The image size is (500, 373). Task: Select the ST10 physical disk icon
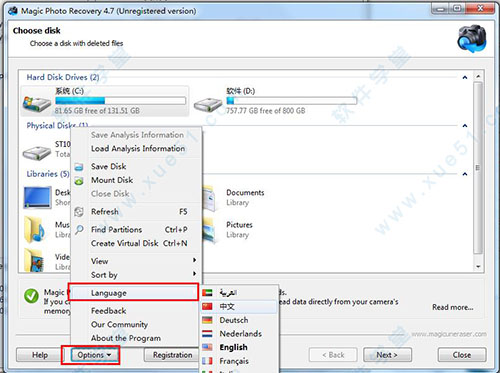point(37,153)
